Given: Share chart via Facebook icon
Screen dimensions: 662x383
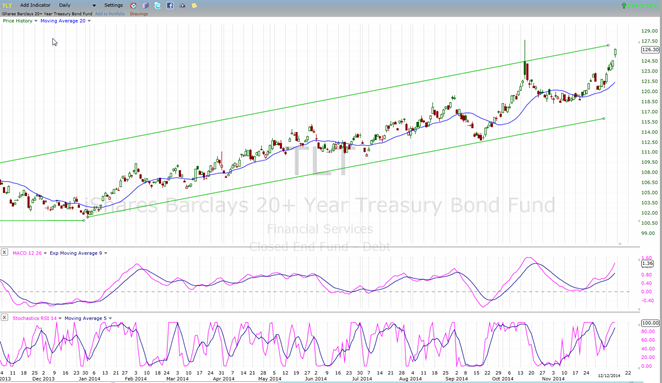Looking at the screenshot, I should pos(170,5).
